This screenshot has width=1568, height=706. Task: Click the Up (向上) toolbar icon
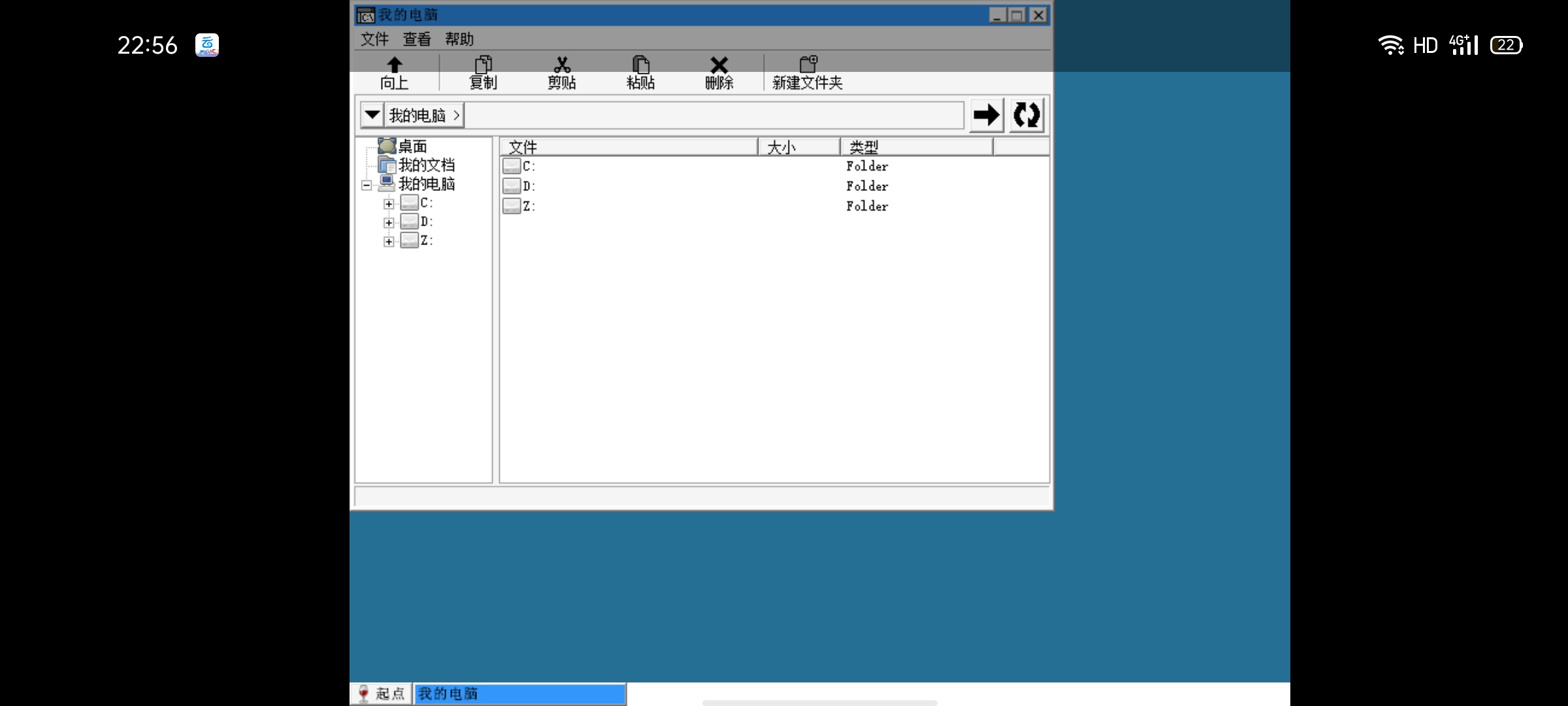pos(394,65)
